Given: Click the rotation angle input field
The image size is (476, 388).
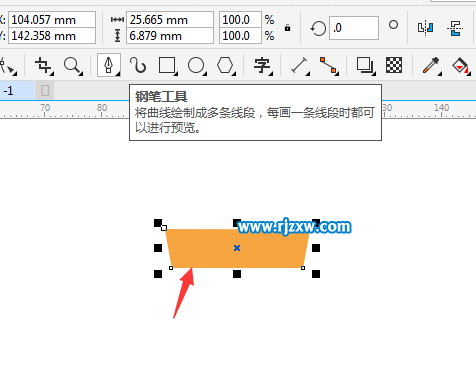Looking at the screenshot, I should pos(354,28).
